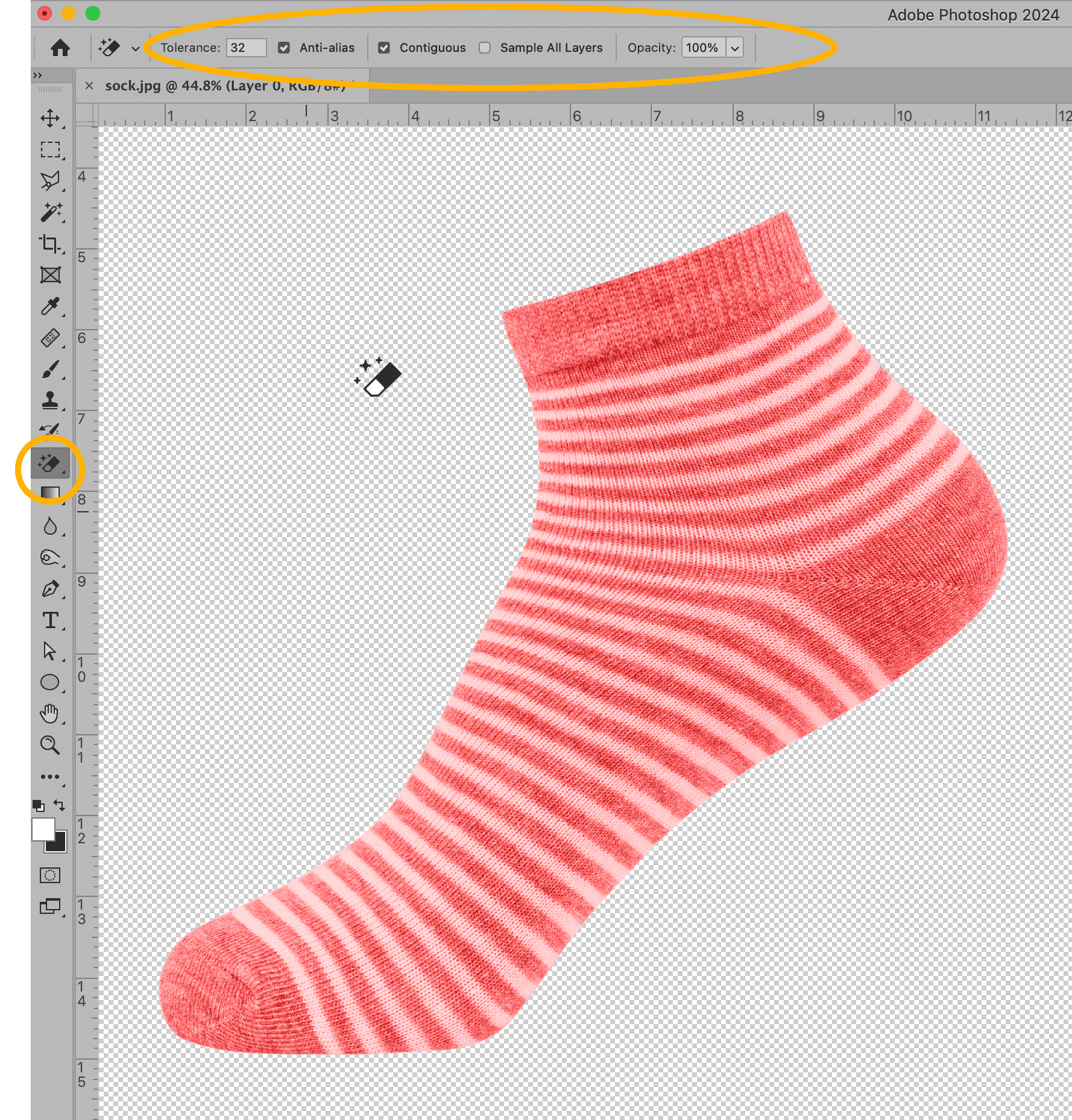Select the Clone Stamp tool
The image size is (1072, 1120).
pyautogui.click(x=50, y=400)
